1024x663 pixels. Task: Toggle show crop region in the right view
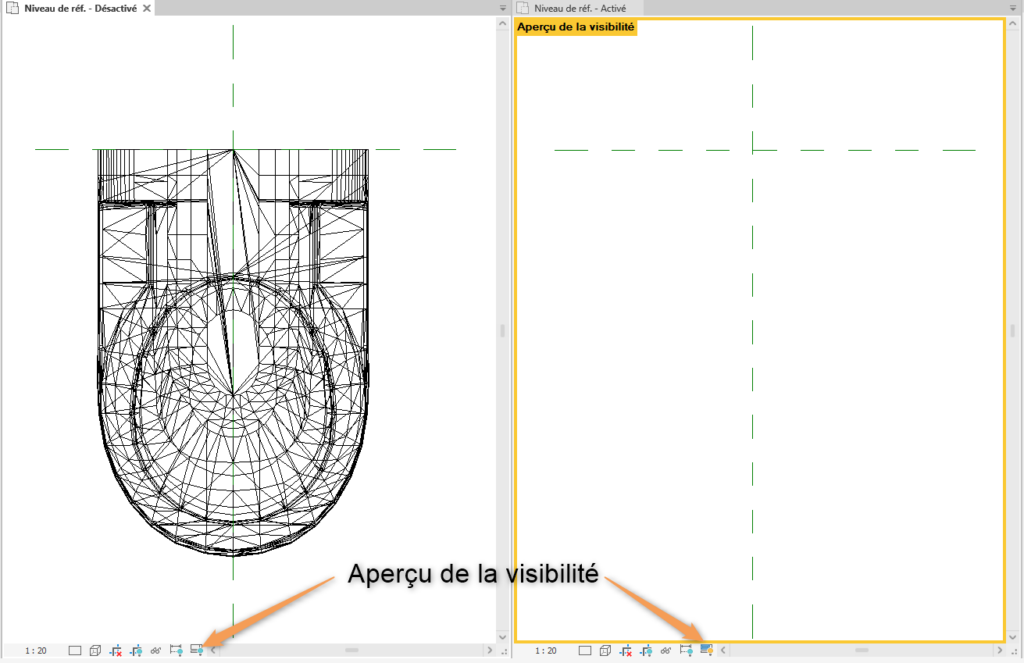click(x=647, y=650)
